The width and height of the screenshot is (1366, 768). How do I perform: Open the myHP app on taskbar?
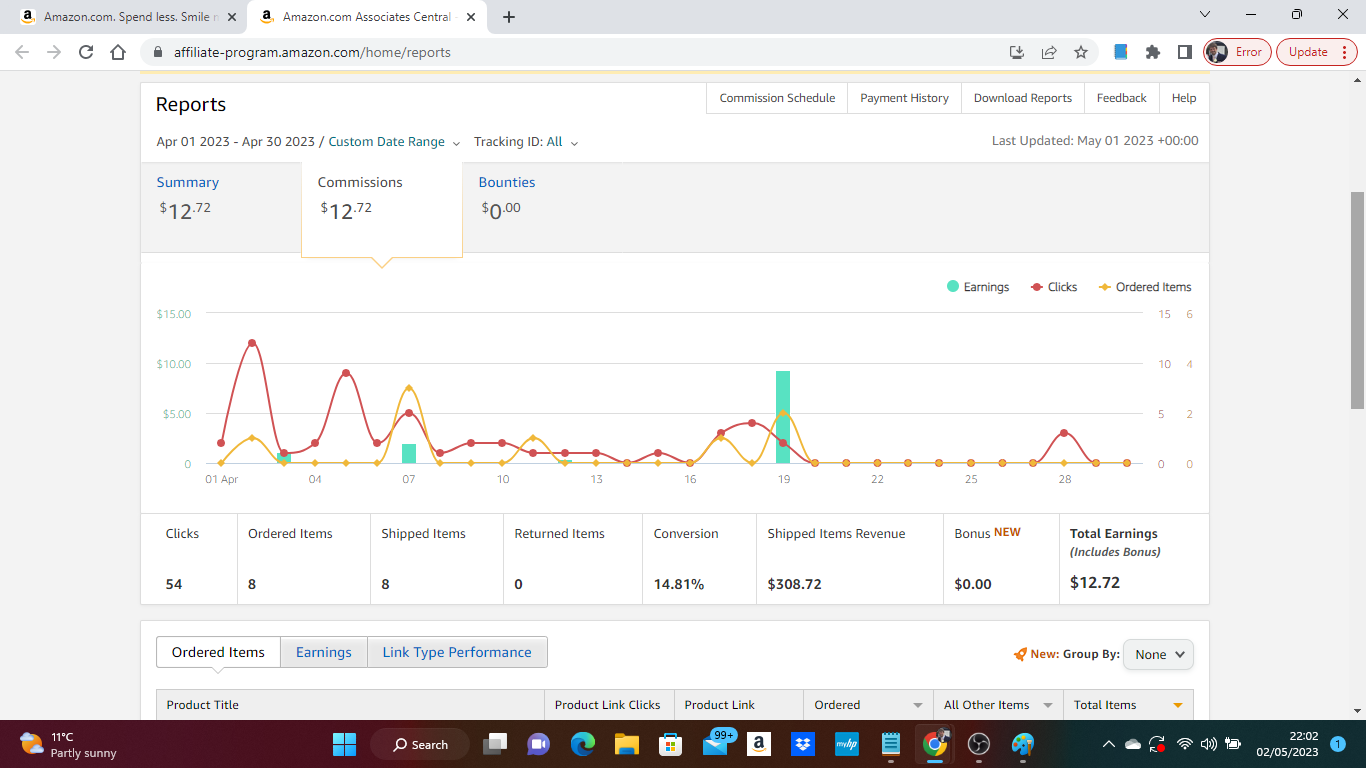point(847,744)
